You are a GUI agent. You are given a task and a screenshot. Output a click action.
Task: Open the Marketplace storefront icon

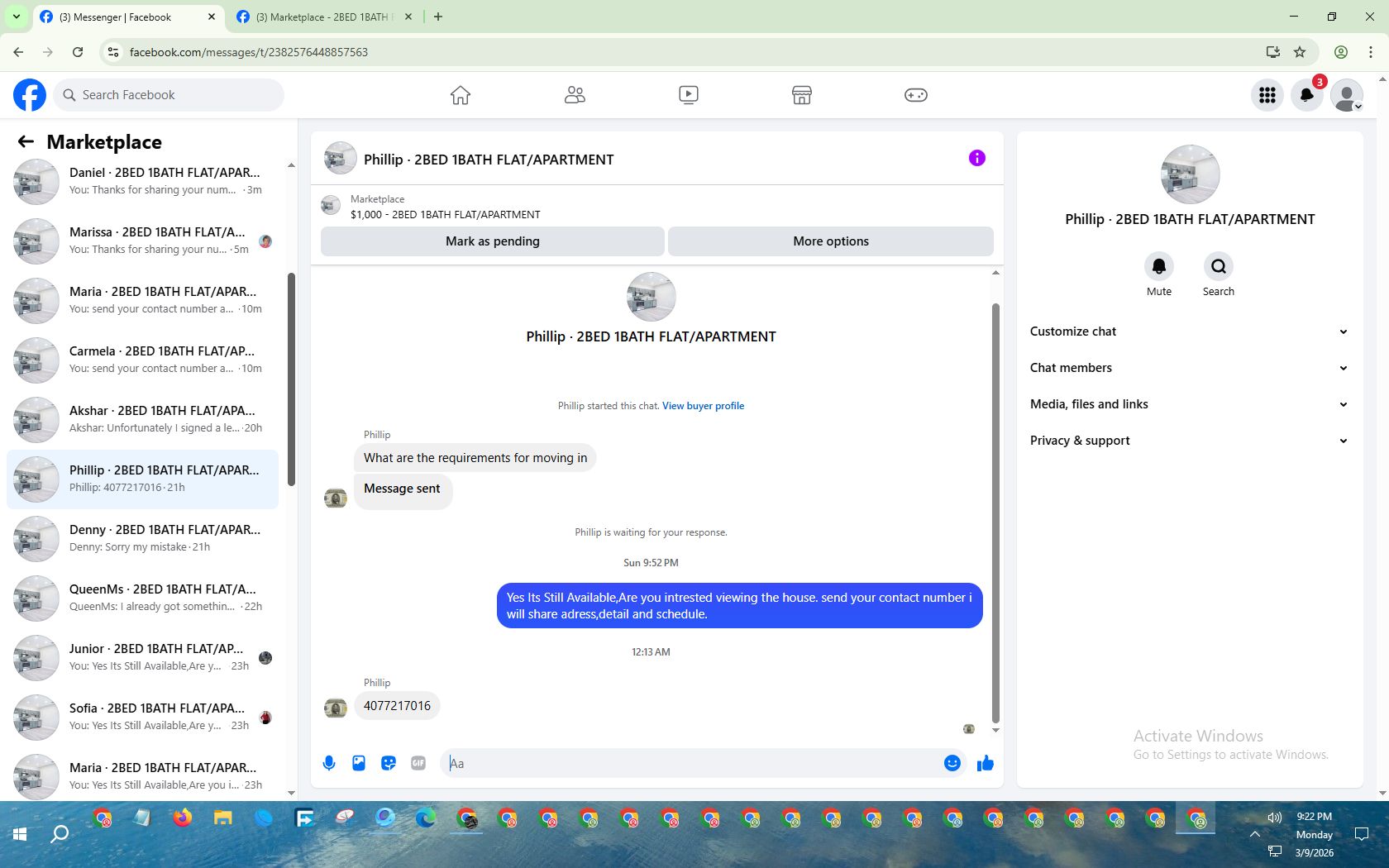click(x=802, y=95)
